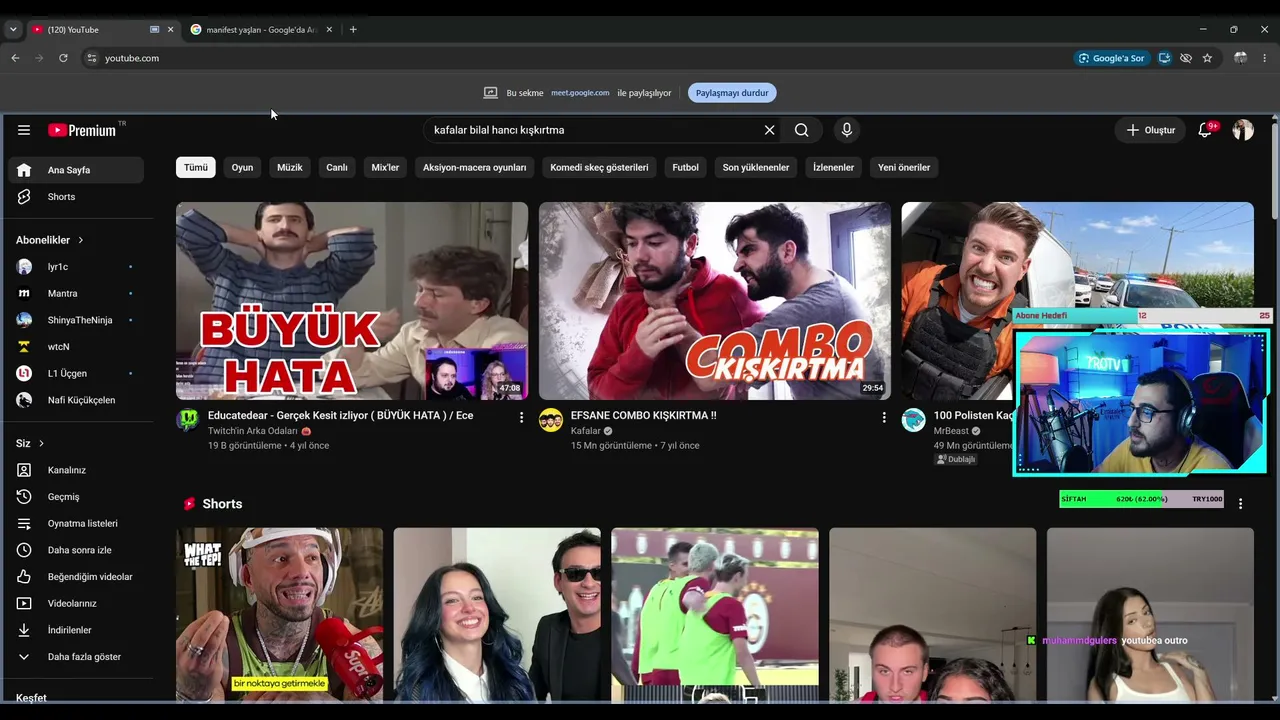Screen dimensions: 1280x720
Task: Expand Daha fazla göster in the sidebar
Action: point(76,657)
